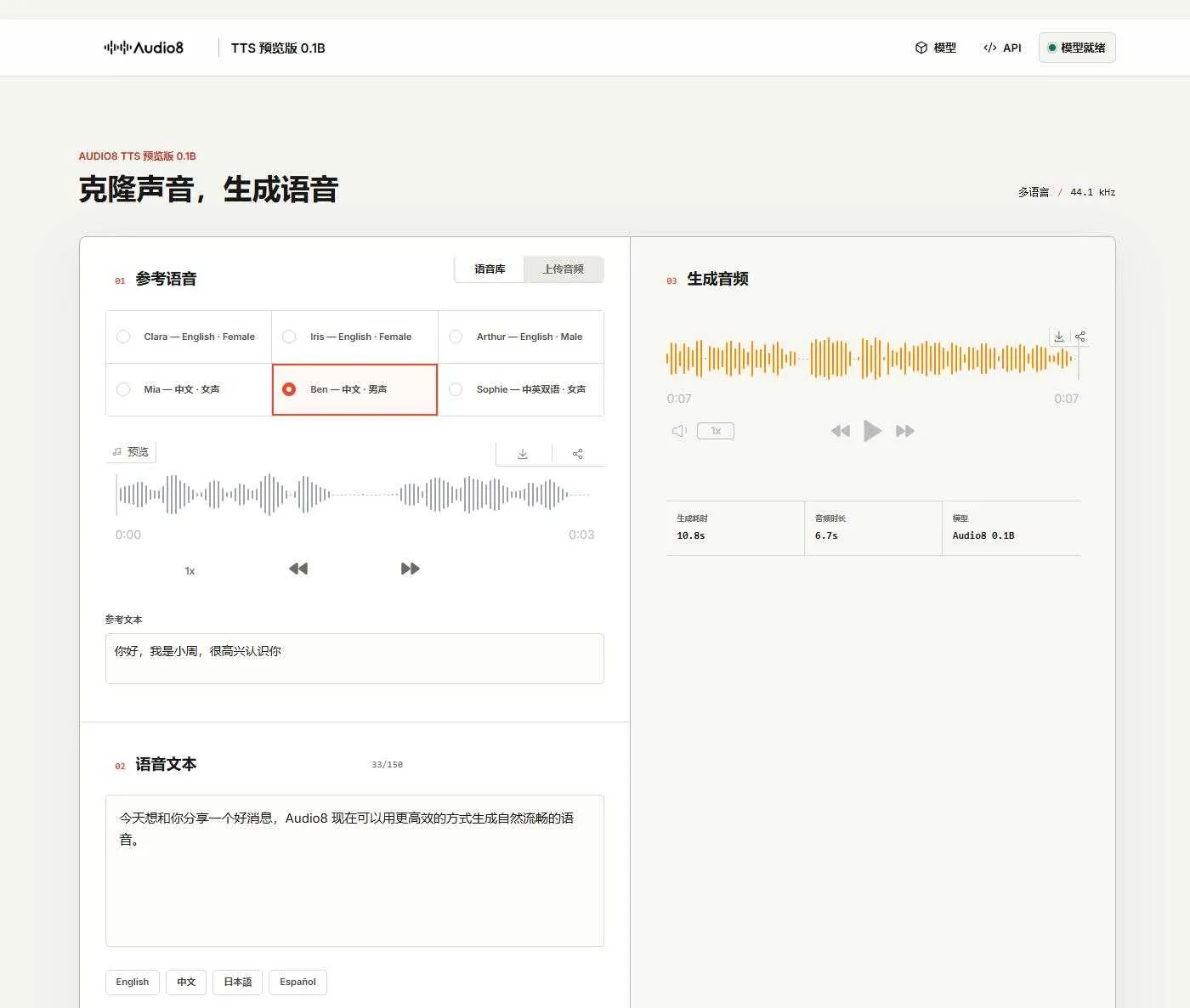Open the API navigation link
The image size is (1190, 1008).
click(x=1002, y=48)
